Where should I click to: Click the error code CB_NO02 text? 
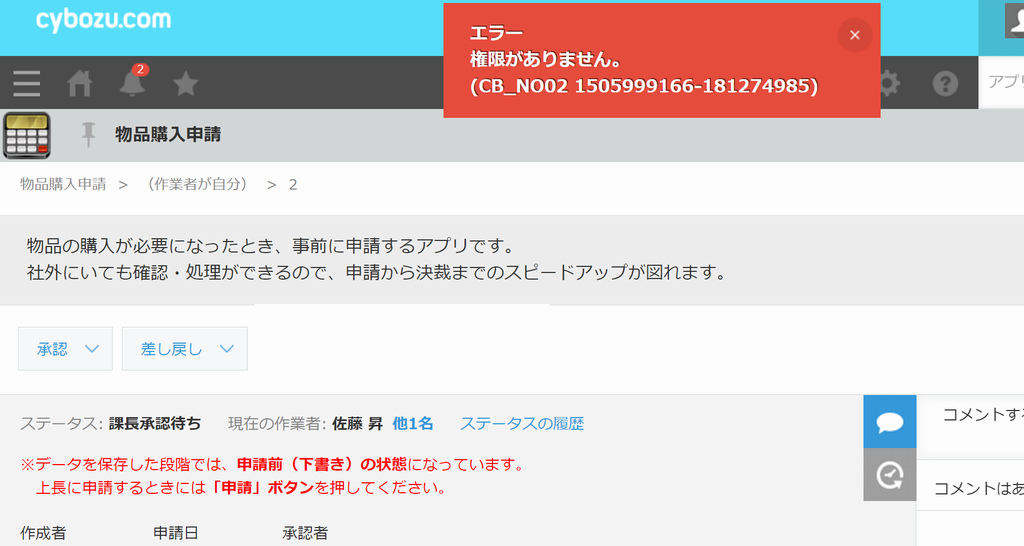pos(644,86)
